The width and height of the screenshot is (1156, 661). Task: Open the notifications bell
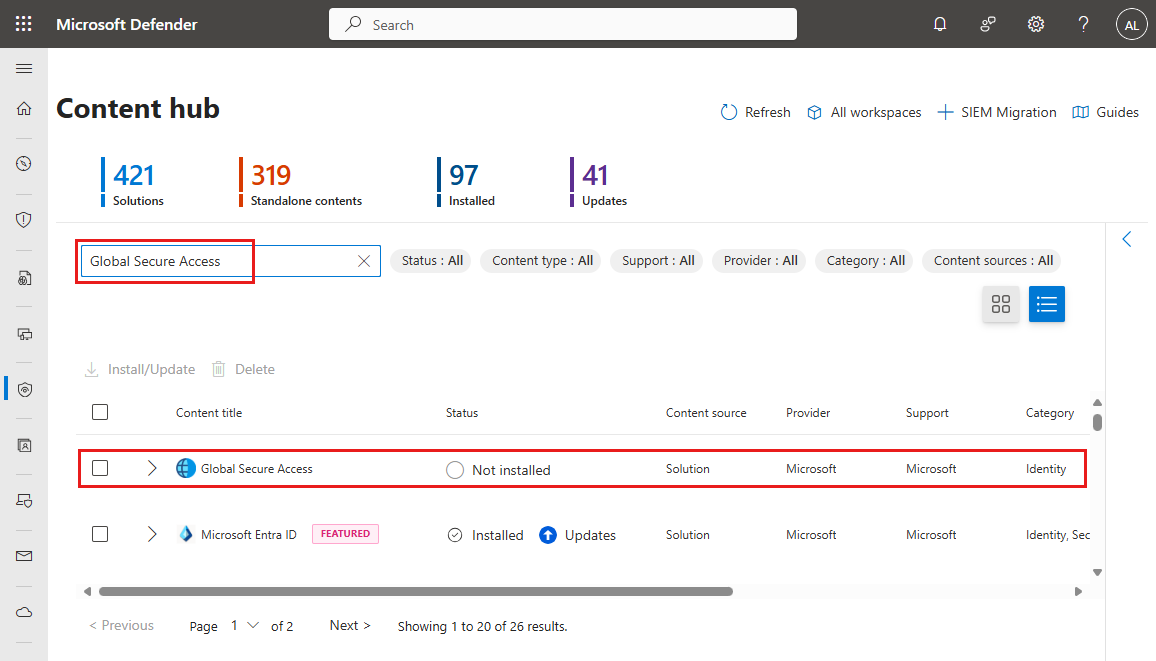click(x=939, y=24)
